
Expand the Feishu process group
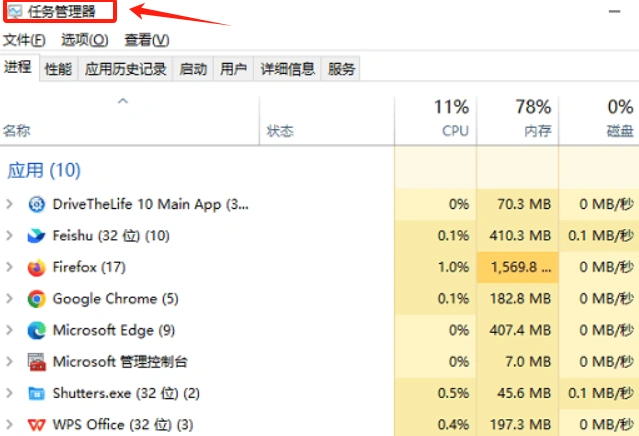pos(10,236)
